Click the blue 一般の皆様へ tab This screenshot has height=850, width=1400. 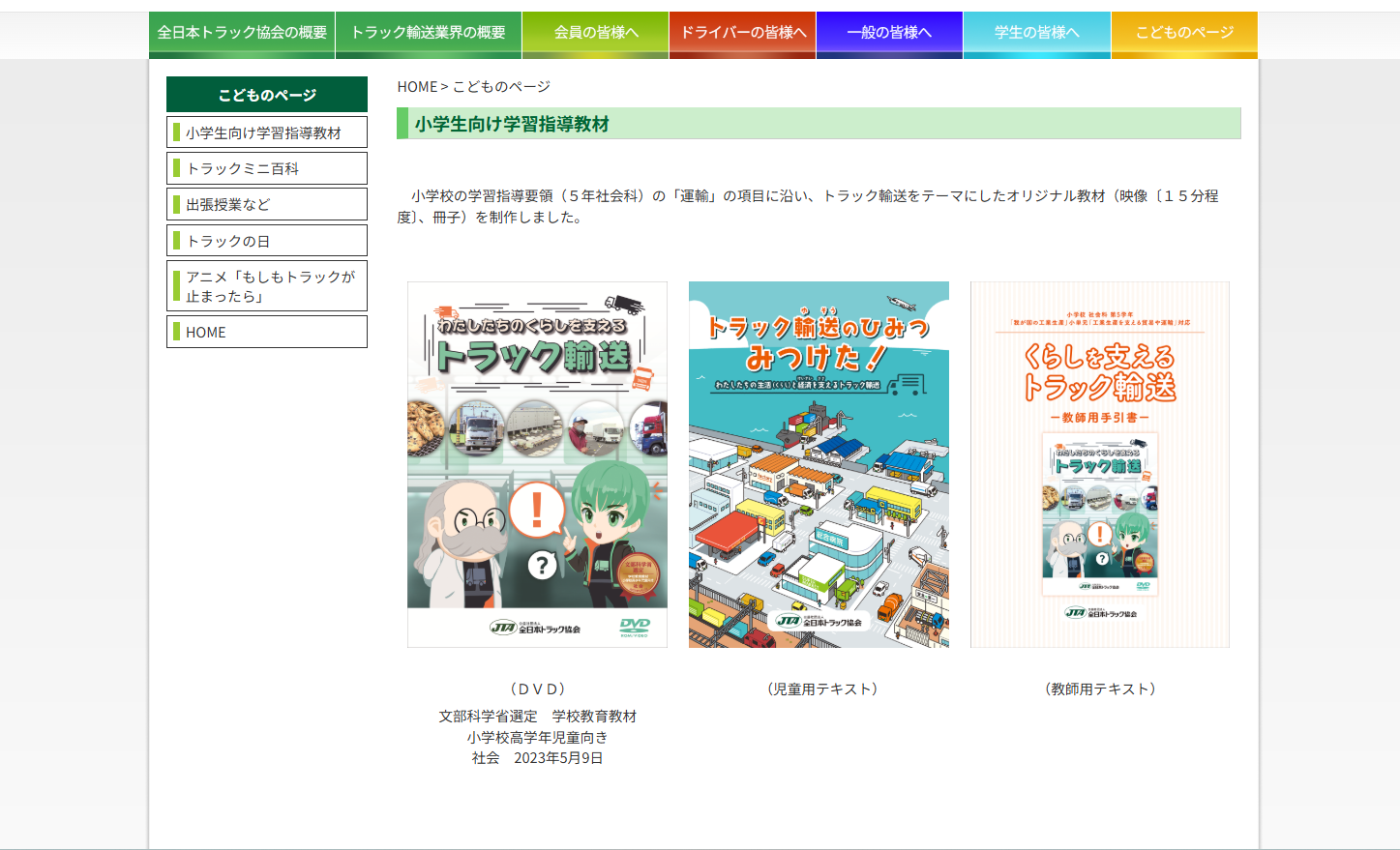click(889, 33)
